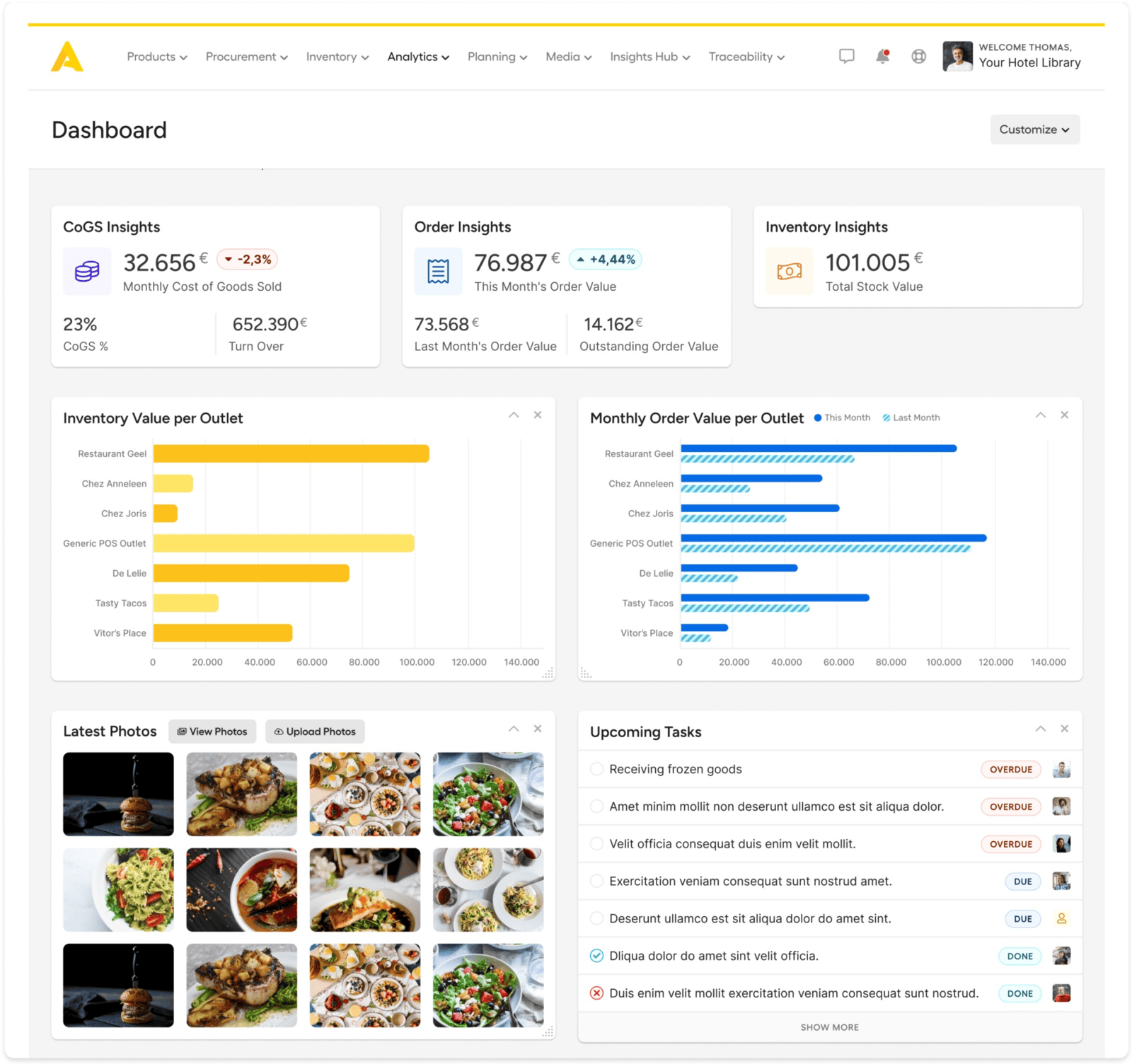Mark Velit officia consequat task complete
Screen dimensions: 1132x1064
[596, 844]
